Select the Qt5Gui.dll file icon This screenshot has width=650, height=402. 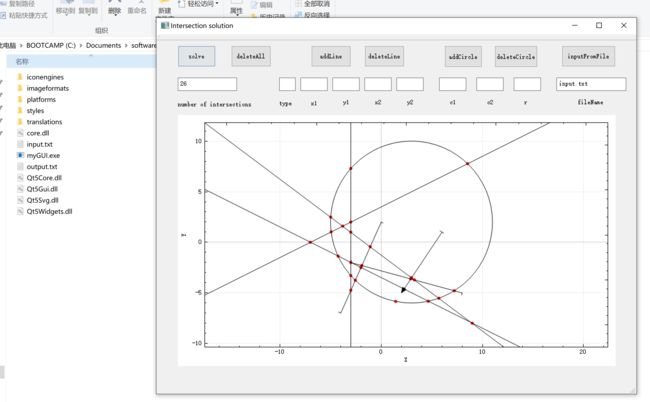point(20,189)
